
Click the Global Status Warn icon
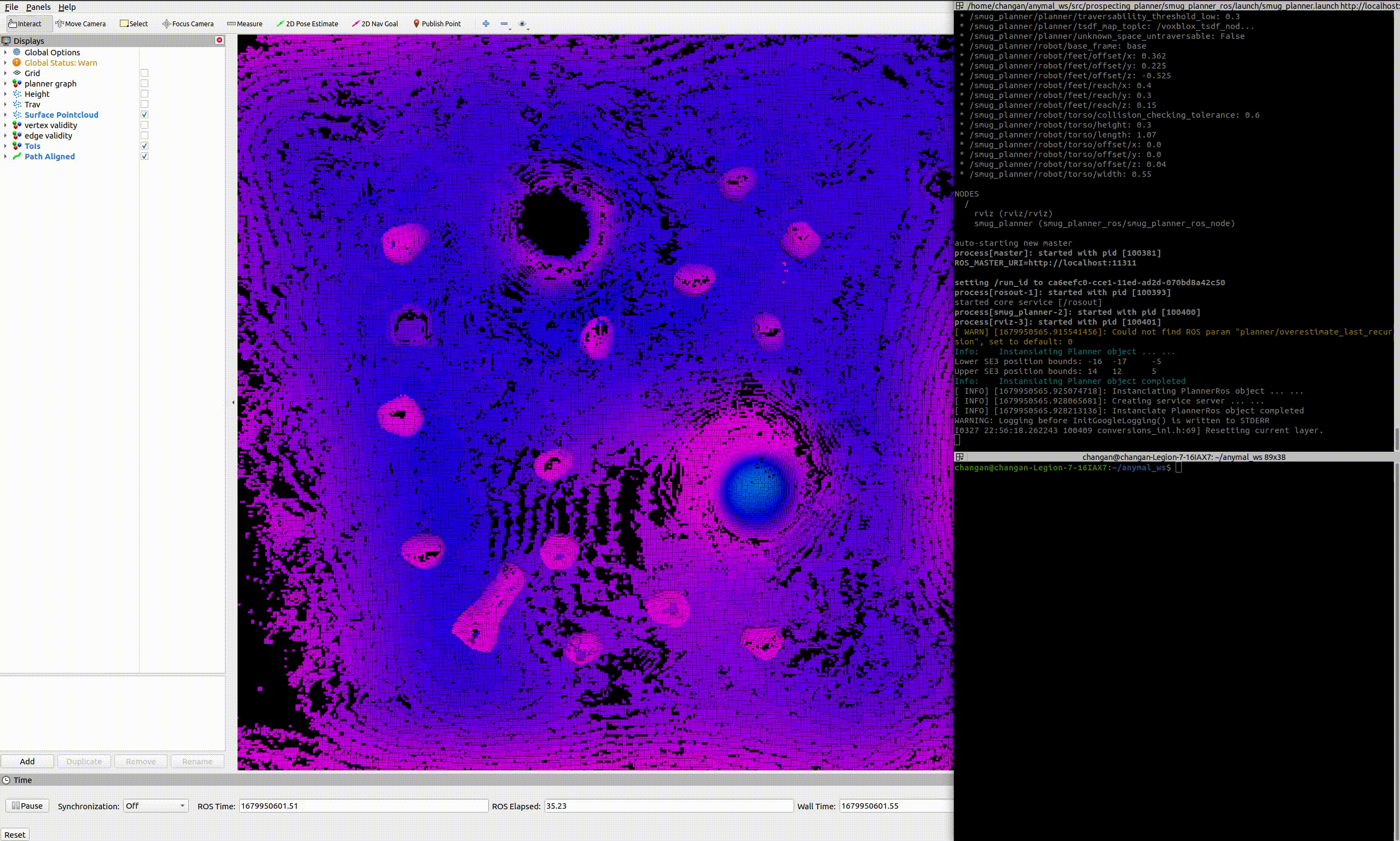(x=17, y=62)
